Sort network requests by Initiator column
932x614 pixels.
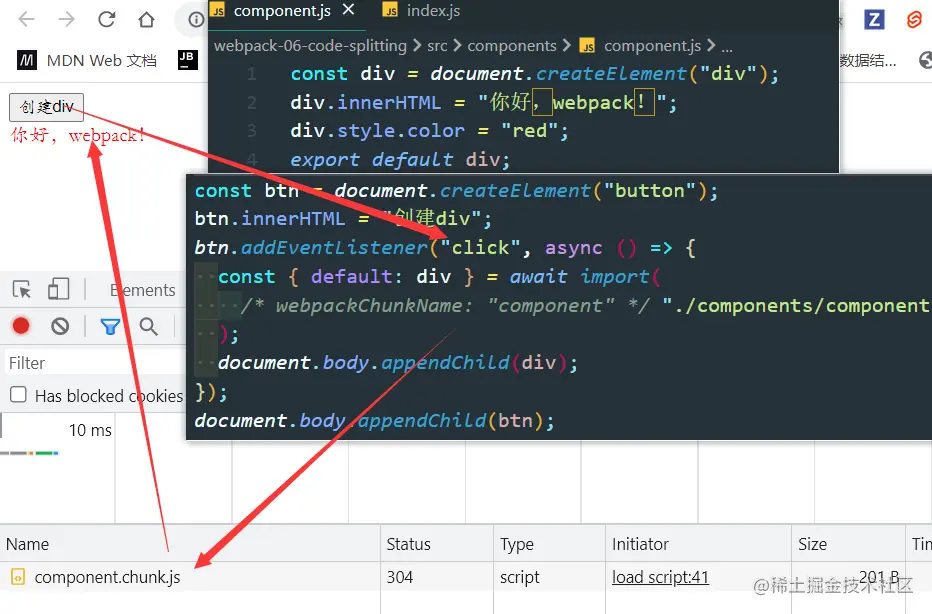click(698, 544)
